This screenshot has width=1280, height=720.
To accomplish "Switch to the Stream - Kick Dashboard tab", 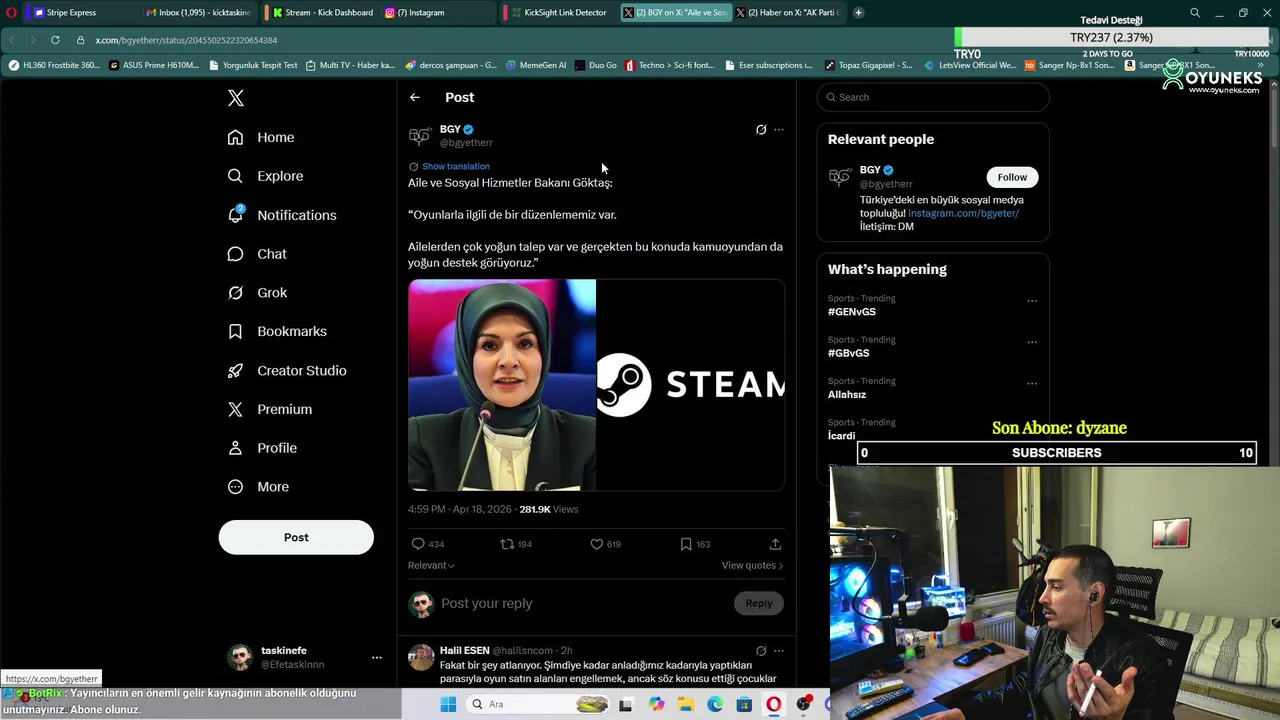I will point(323,12).
